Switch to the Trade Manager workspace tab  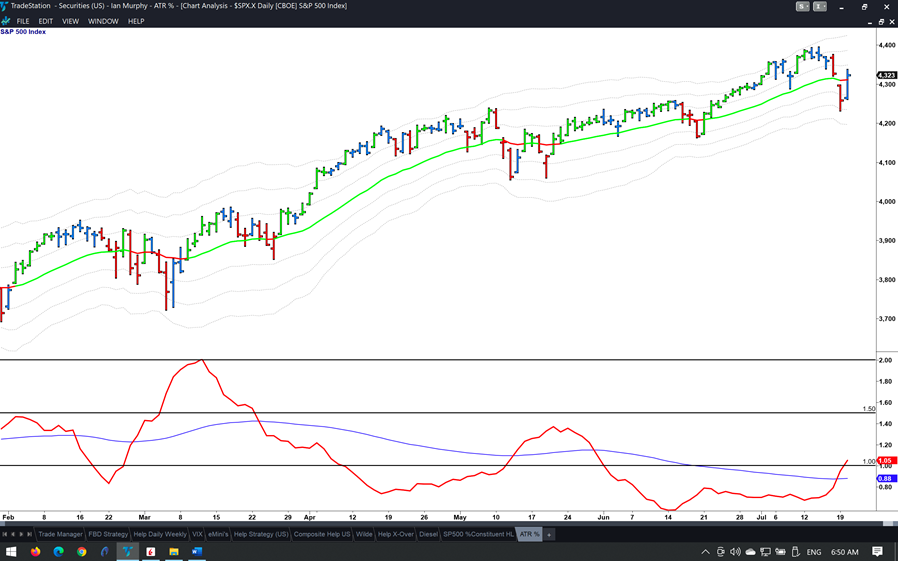(60, 534)
